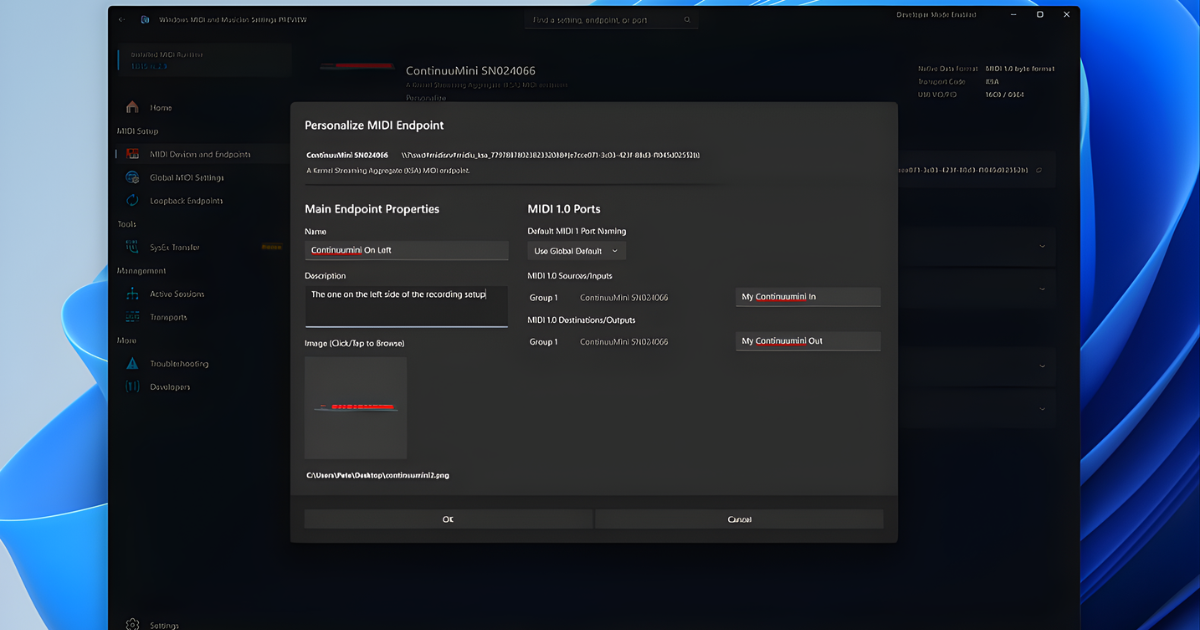Maximize the MIDI settings window
The height and width of the screenshot is (630, 1200).
[x=1040, y=15]
